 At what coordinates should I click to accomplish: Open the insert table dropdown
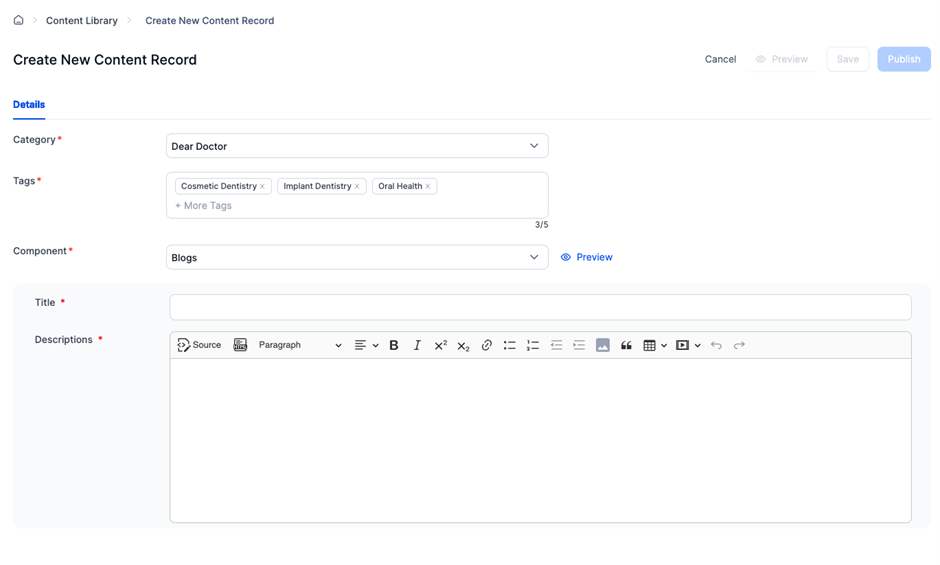click(655, 345)
